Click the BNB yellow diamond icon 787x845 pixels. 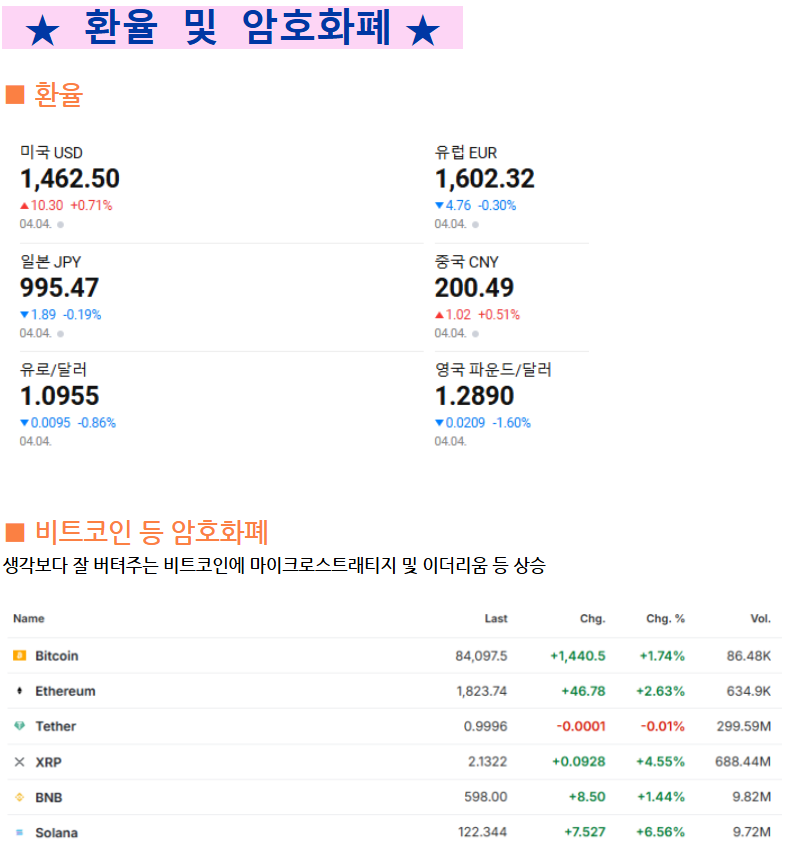[19, 796]
